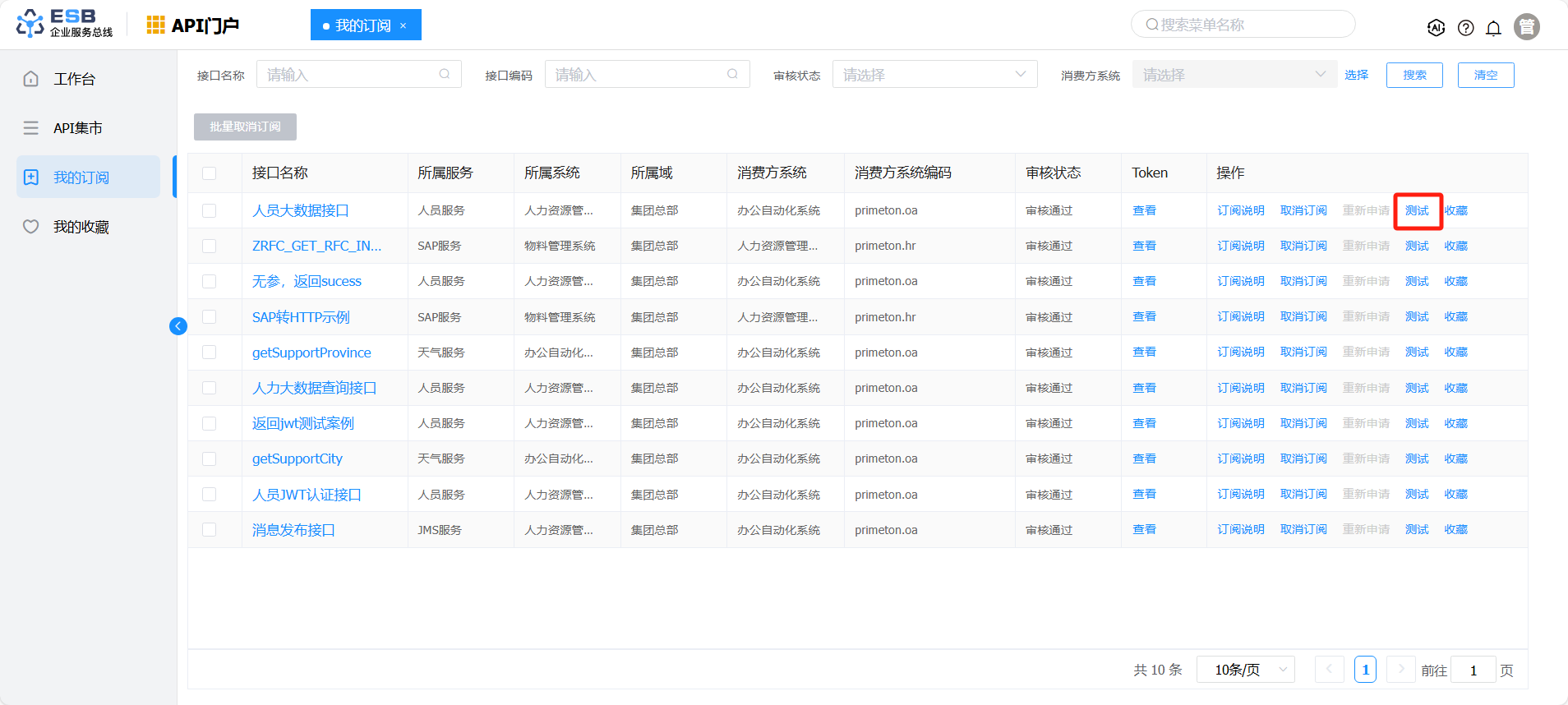Expand the 审核状态 dropdown

tap(934, 75)
